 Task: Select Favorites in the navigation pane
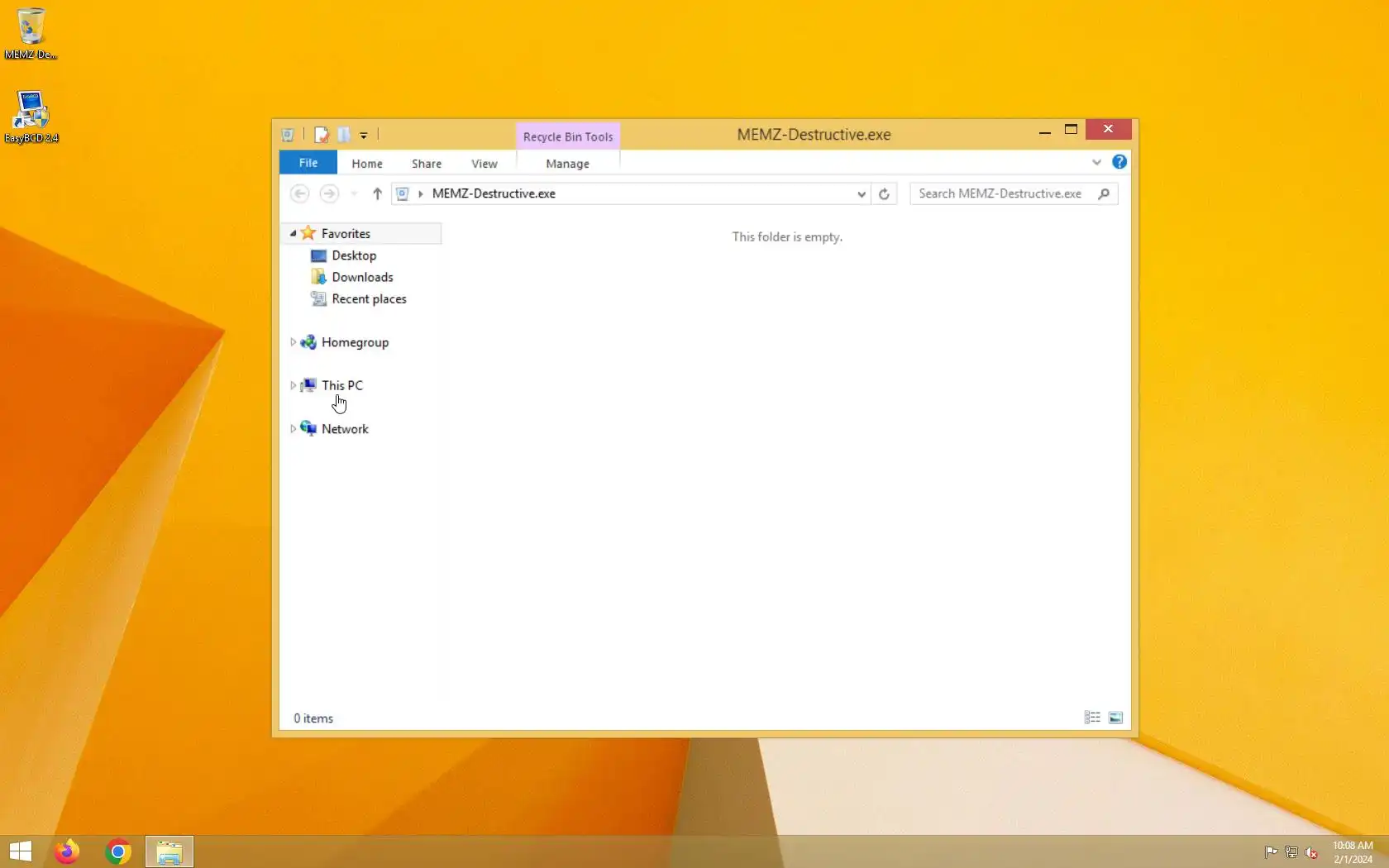(x=346, y=234)
